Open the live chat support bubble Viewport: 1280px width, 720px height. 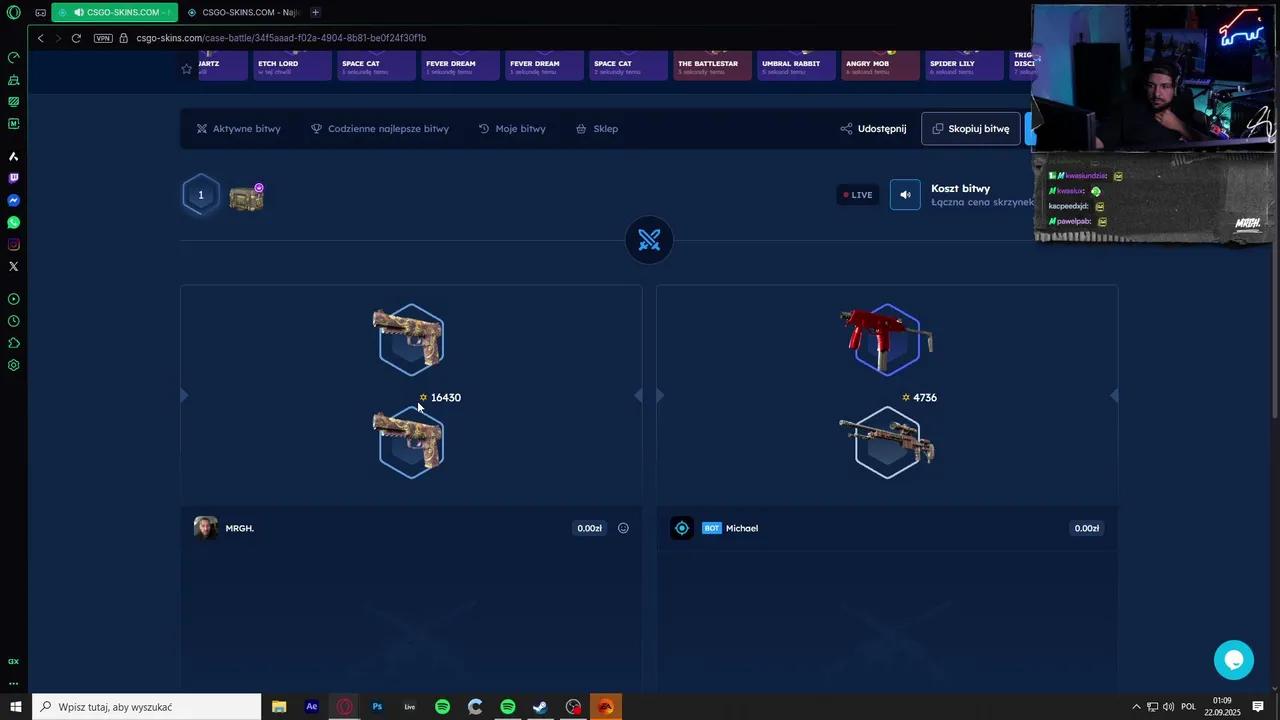click(x=1234, y=660)
